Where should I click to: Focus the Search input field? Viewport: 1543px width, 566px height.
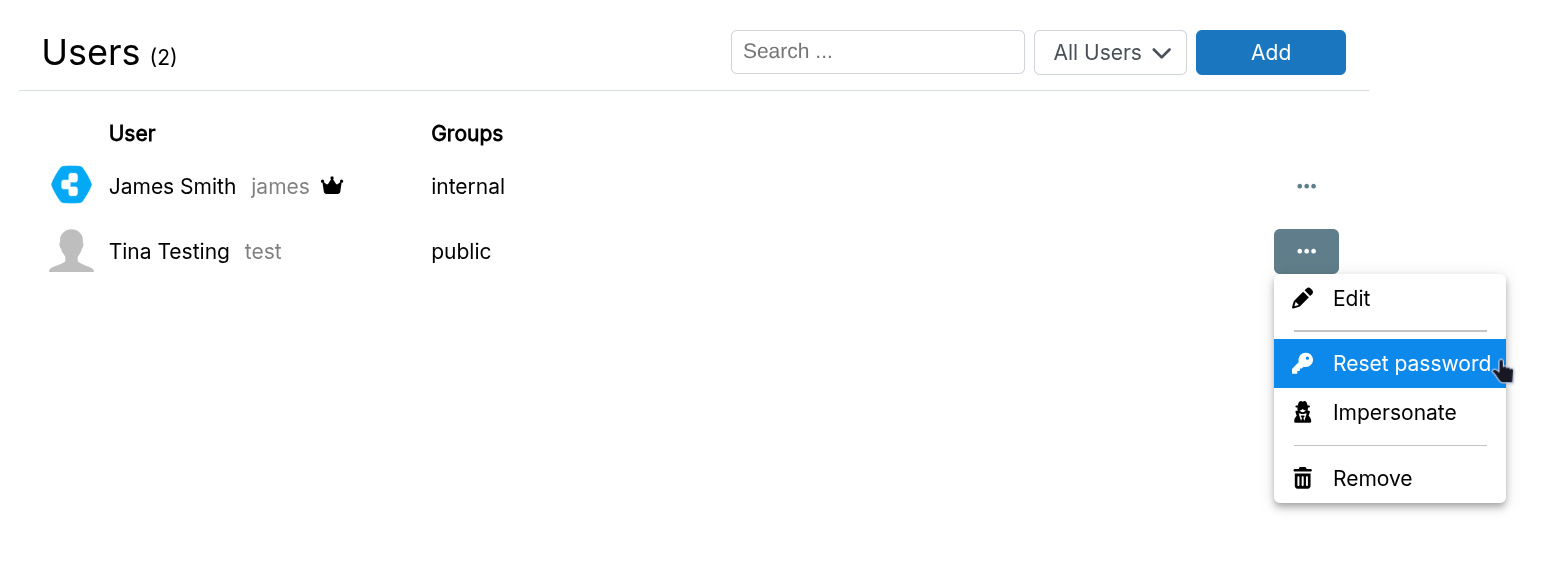(x=877, y=52)
